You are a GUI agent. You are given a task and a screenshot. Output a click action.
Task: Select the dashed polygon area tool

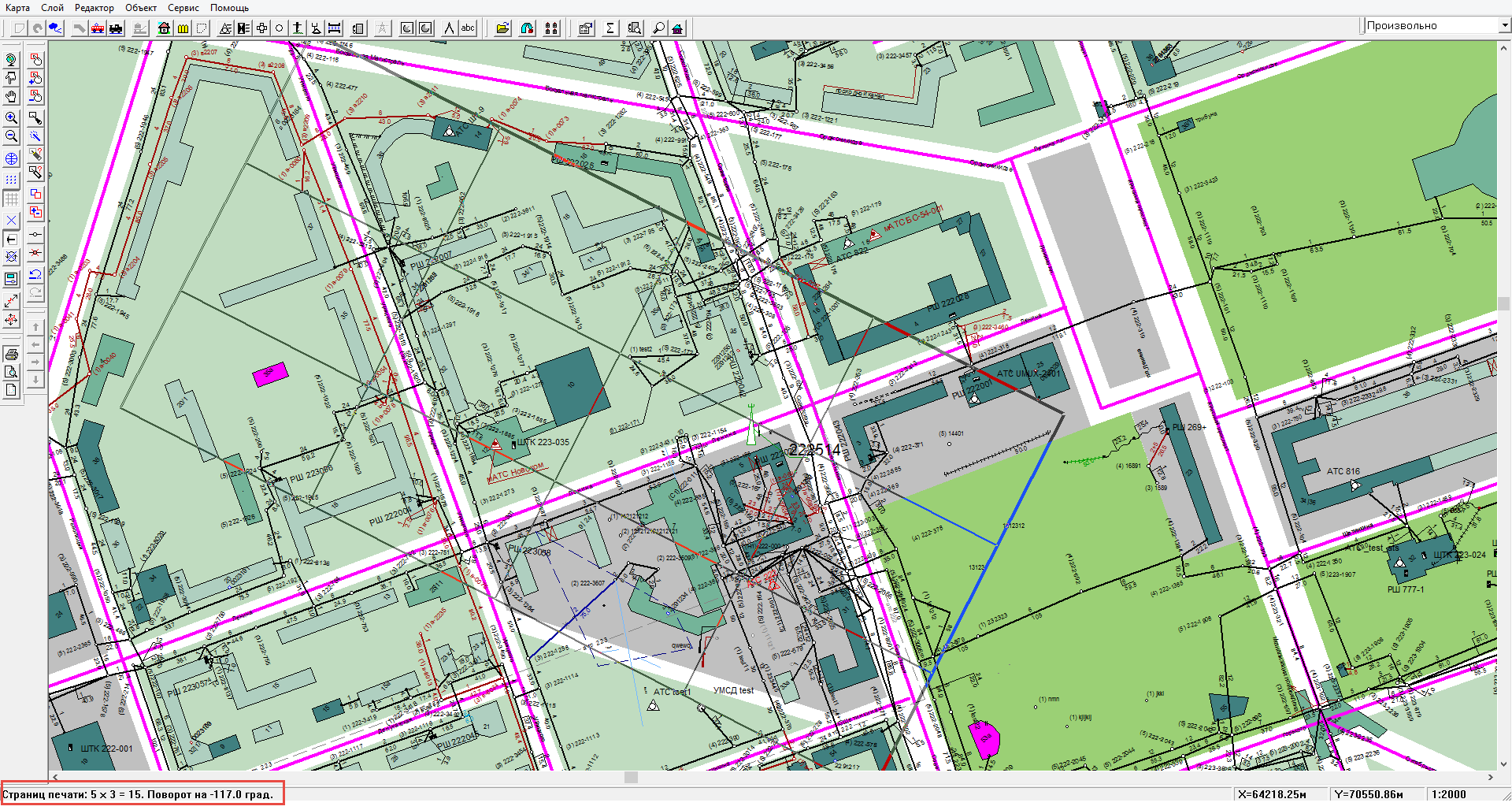[x=202, y=28]
